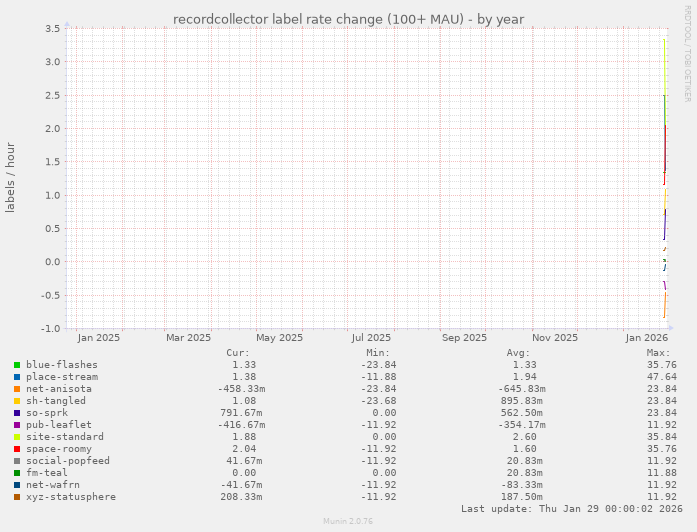This screenshot has width=697, height=532.
Task: Click site-standard Max value 35.84
Action: point(662,437)
